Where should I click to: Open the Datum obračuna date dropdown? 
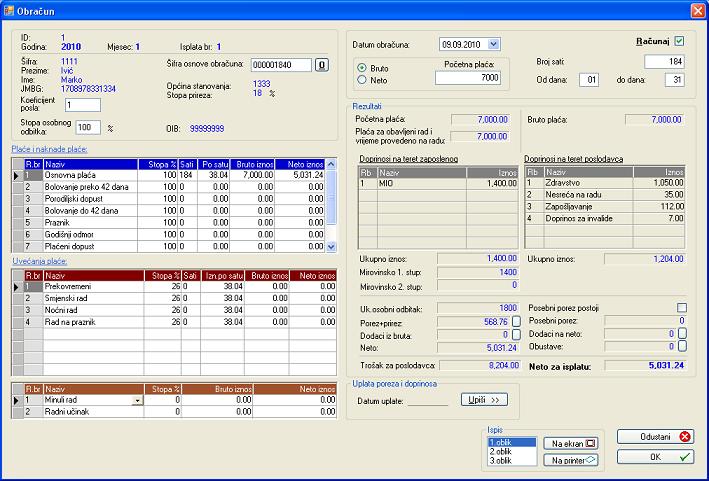click(493, 44)
